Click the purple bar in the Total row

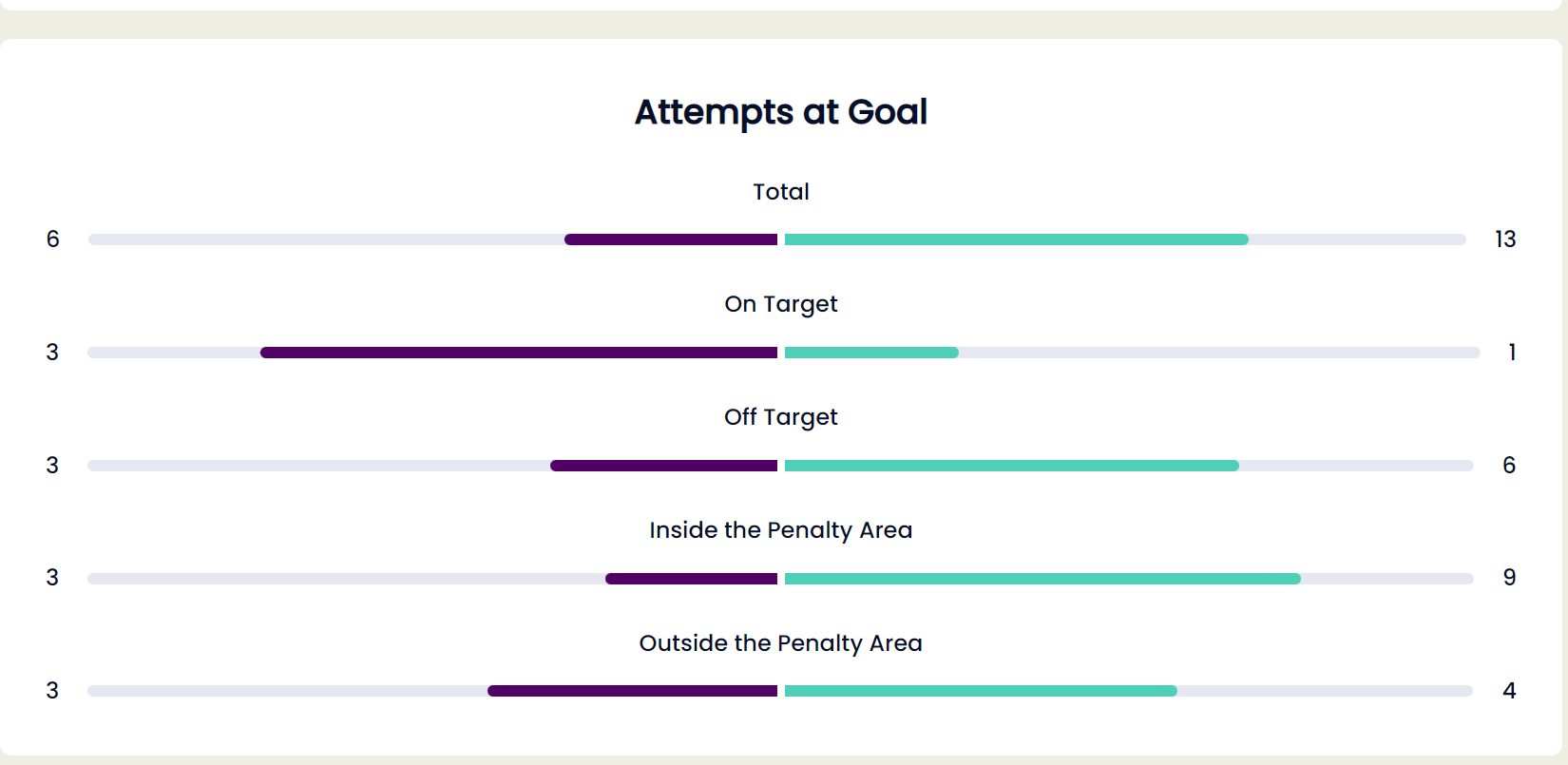coord(671,239)
